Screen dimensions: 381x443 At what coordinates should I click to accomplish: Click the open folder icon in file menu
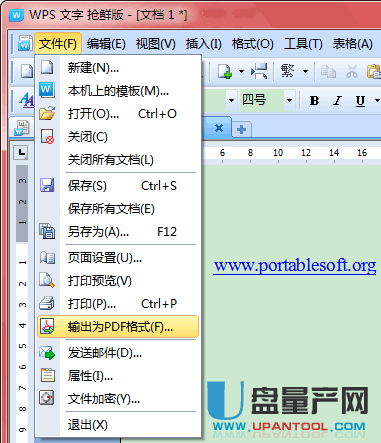coord(47,113)
